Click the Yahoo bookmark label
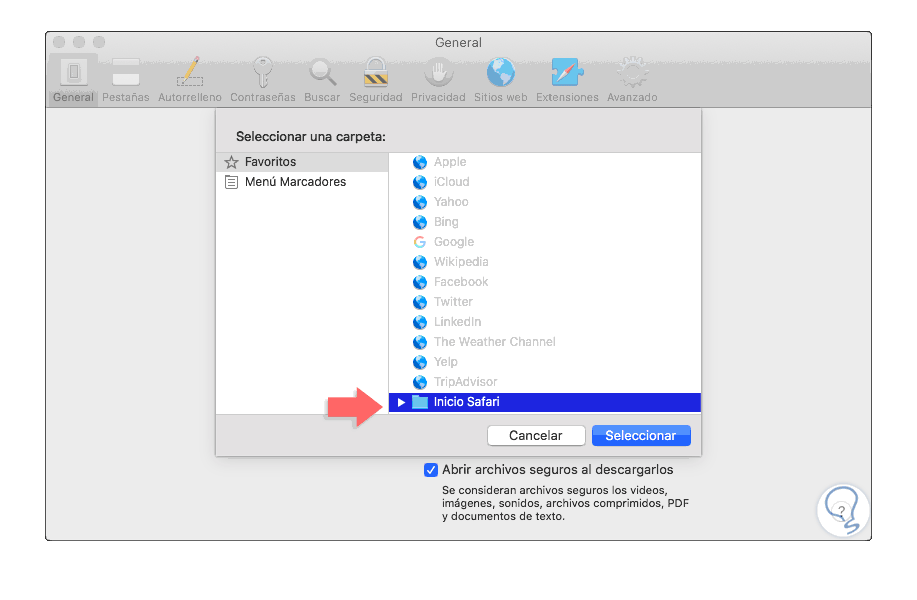Viewport: 917px width, 600px height. click(451, 202)
